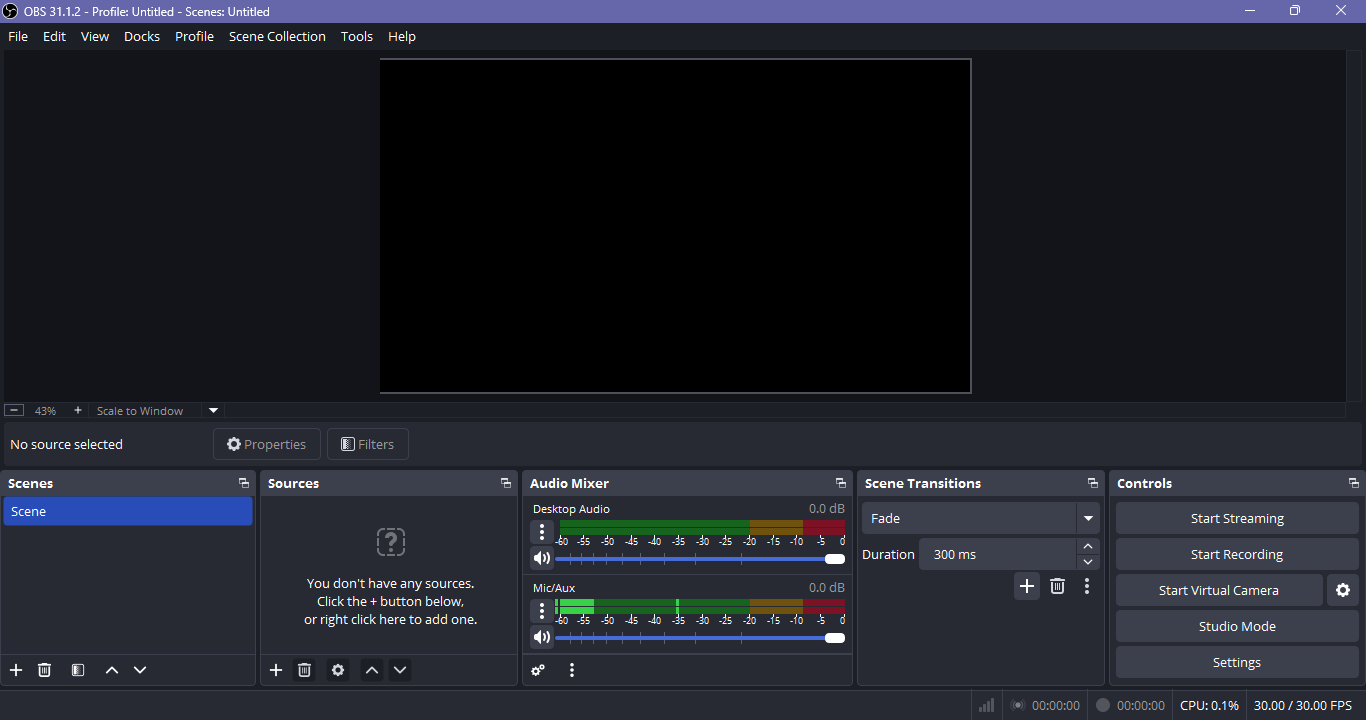Viewport: 1366px width, 720px height.
Task: Open the Scale to Window dropdown
Action: point(212,410)
